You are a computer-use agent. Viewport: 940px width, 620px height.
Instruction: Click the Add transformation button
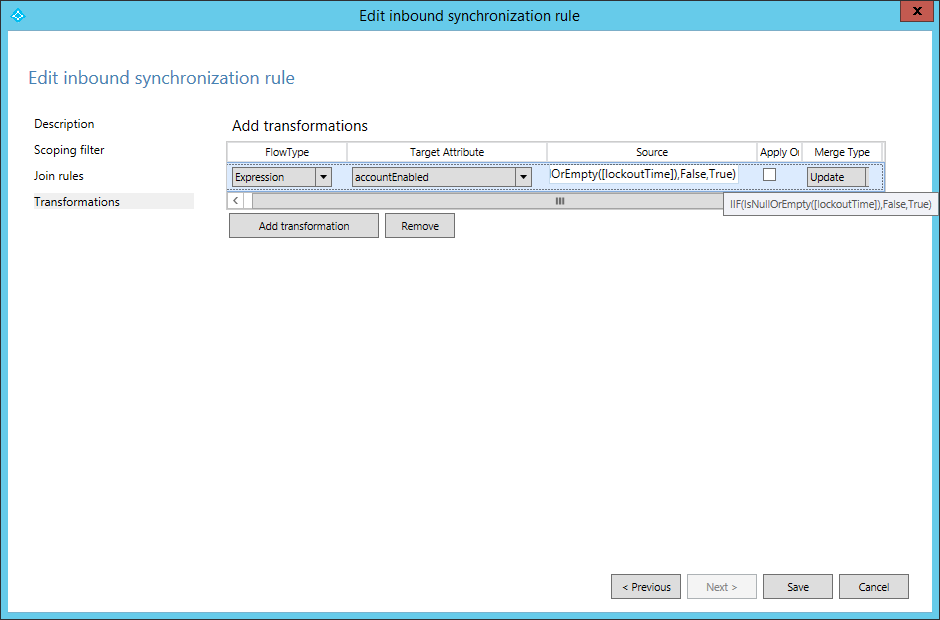pyautogui.click(x=304, y=226)
